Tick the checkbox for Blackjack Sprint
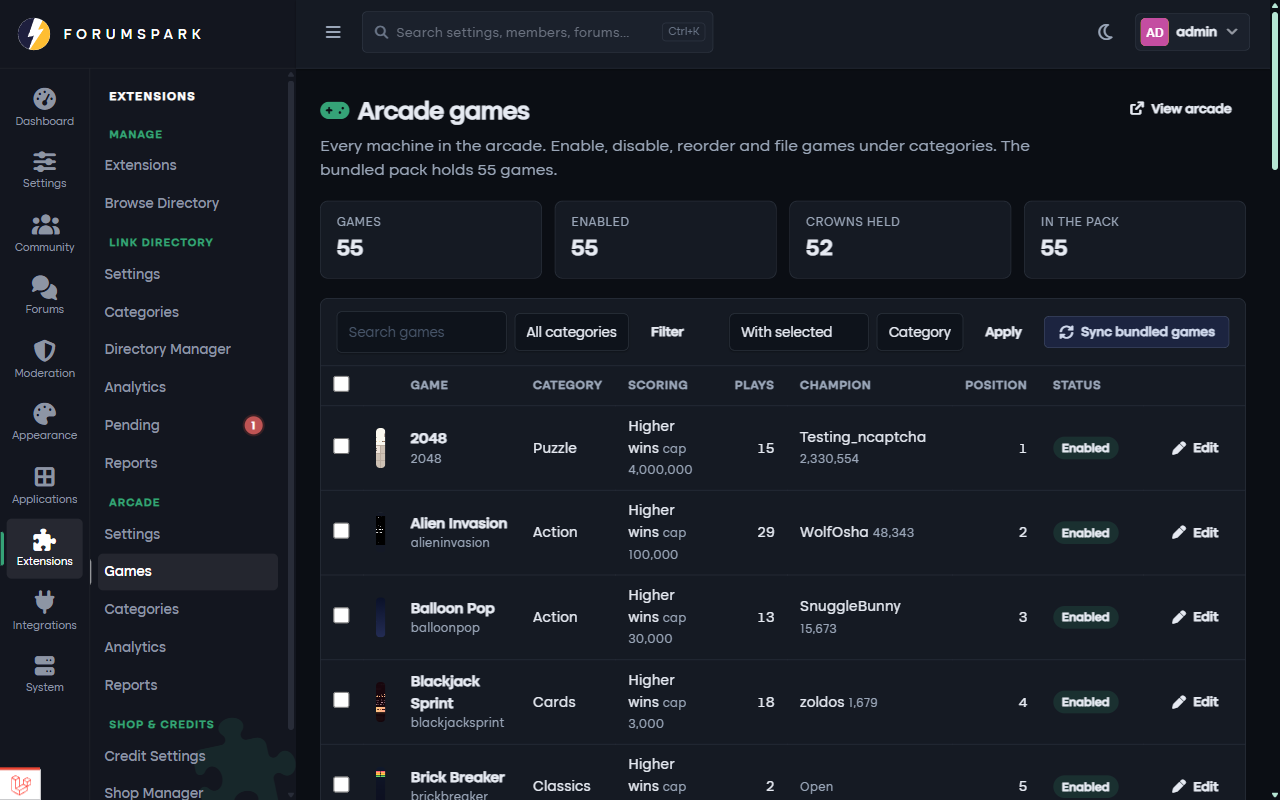 tap(341, 700)
